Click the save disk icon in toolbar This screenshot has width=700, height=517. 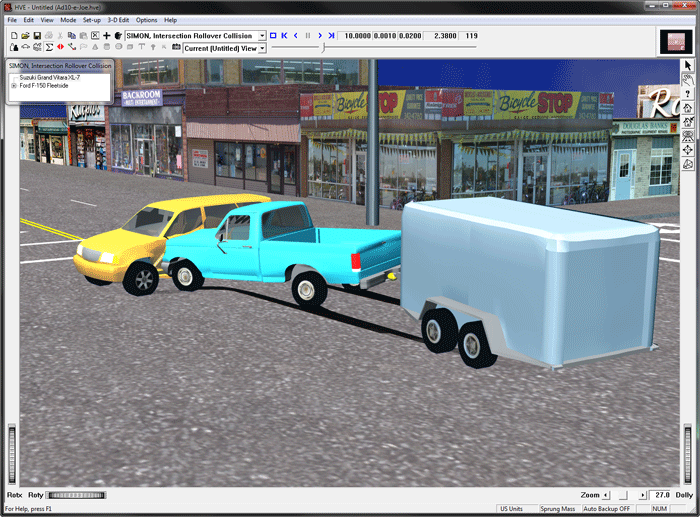(37, 36)
